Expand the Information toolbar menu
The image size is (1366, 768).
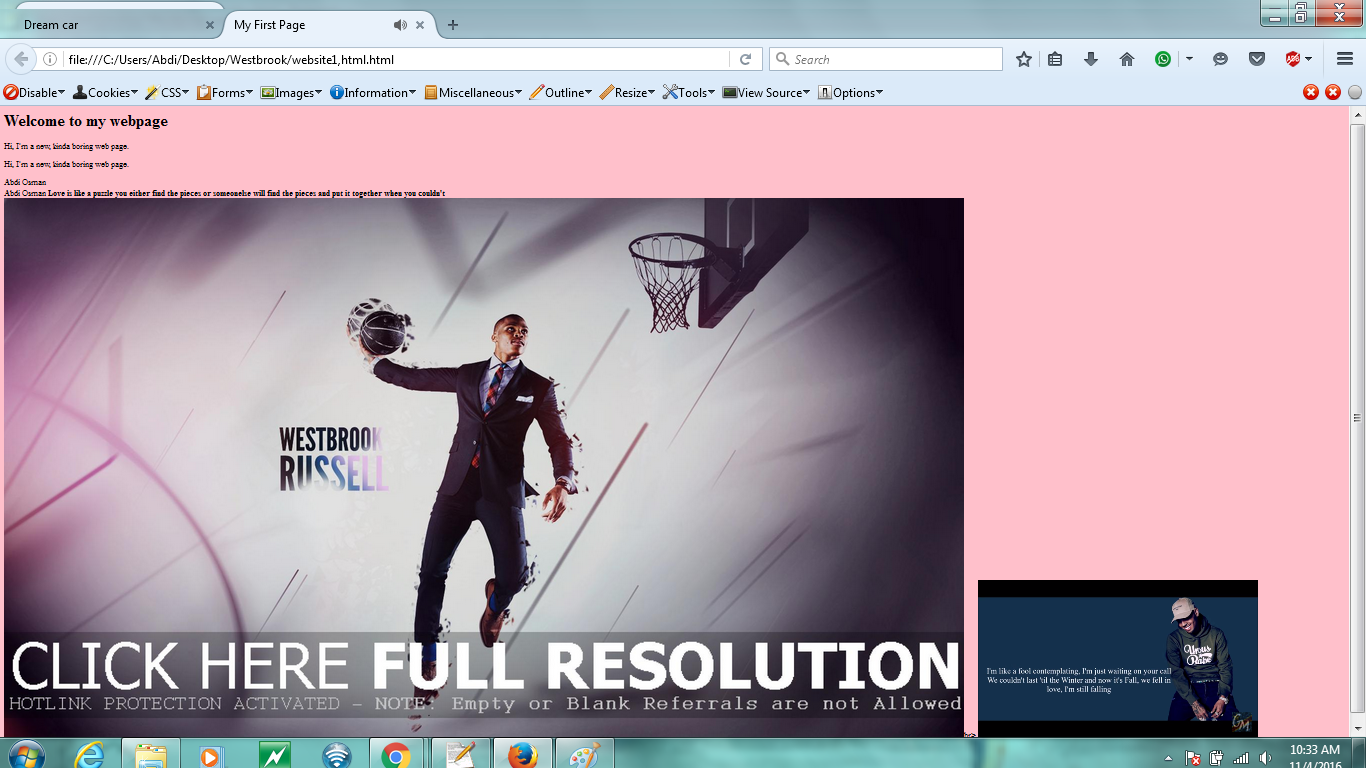373,92
